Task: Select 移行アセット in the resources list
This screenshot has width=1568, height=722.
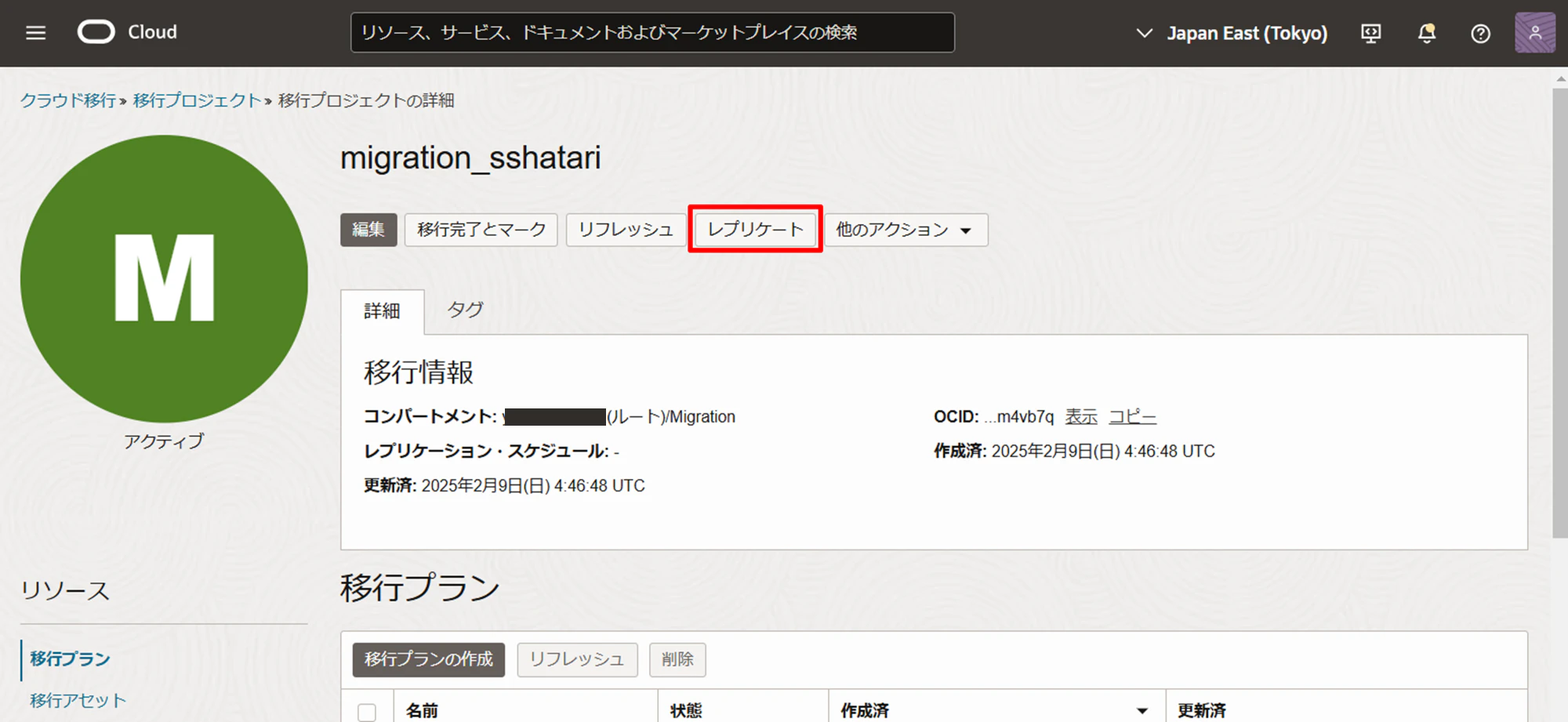Action: coord(78,701)
